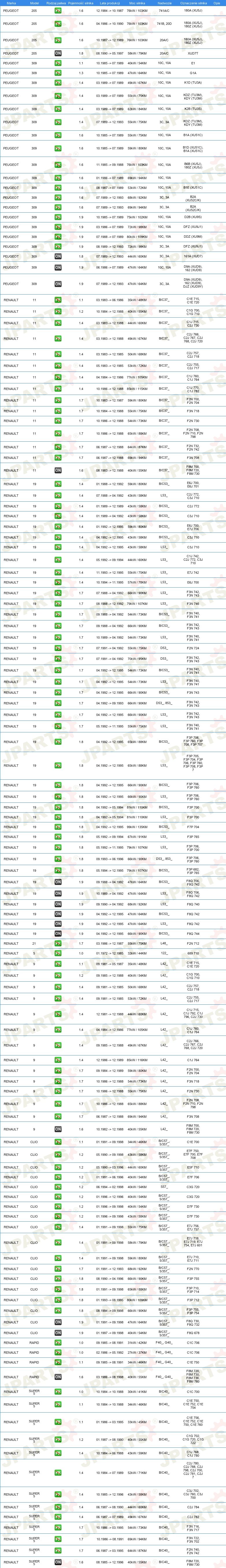Image resolution: width=226 pixels, height=1568 pixels.
Task: Click petrol icon in Renault 5 689 710 row
Action: click(x=58, y=954)
